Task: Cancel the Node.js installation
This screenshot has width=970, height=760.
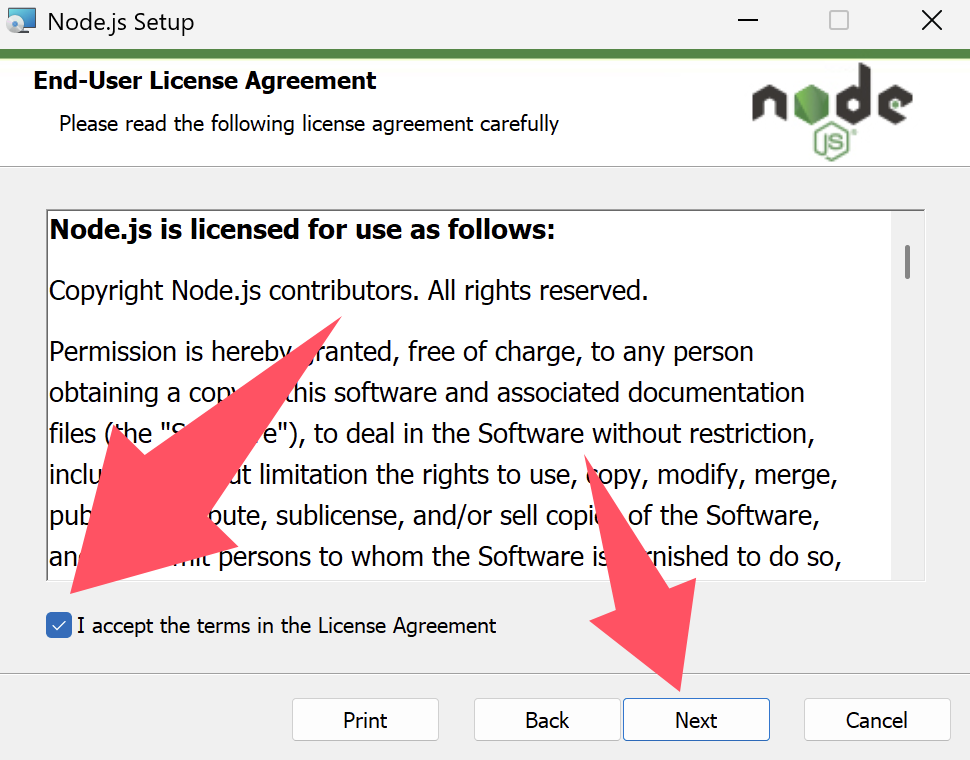Action: pos(877,720)
